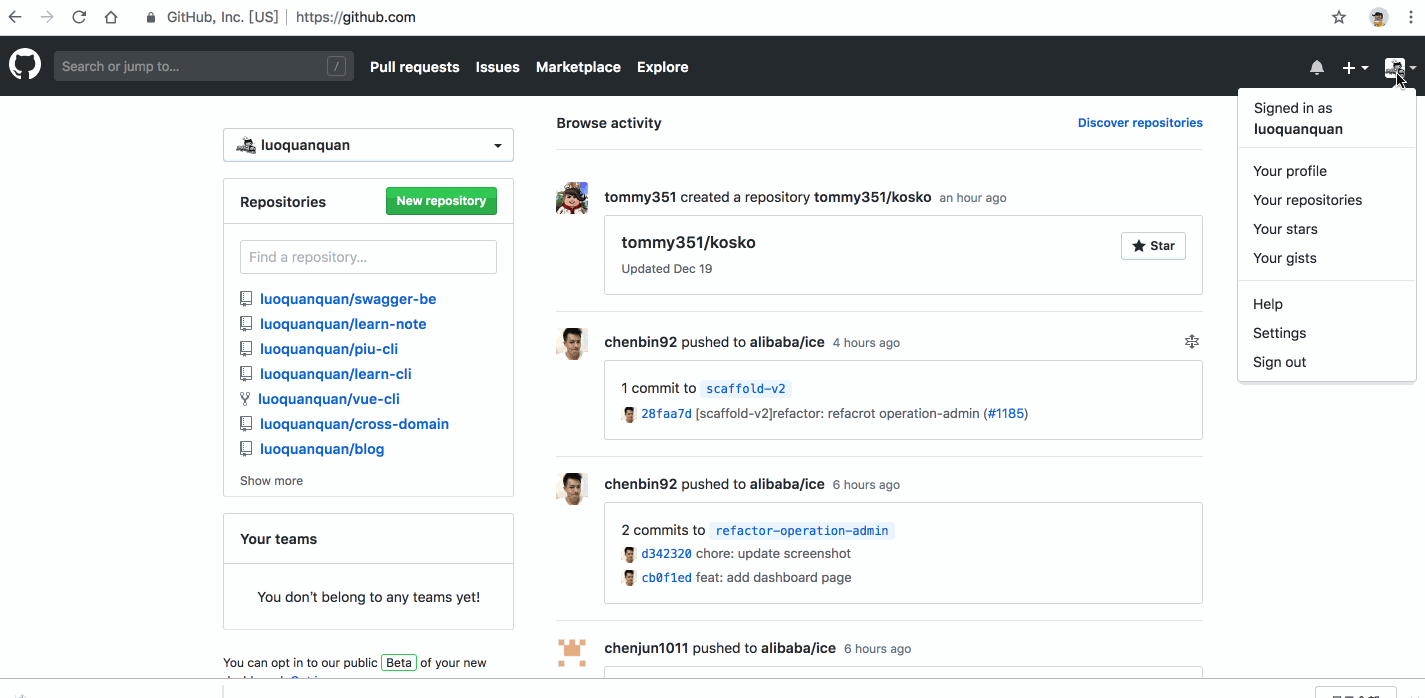Click the browser back arrow
1425x698 pixels.
click(x=15, y=17)
